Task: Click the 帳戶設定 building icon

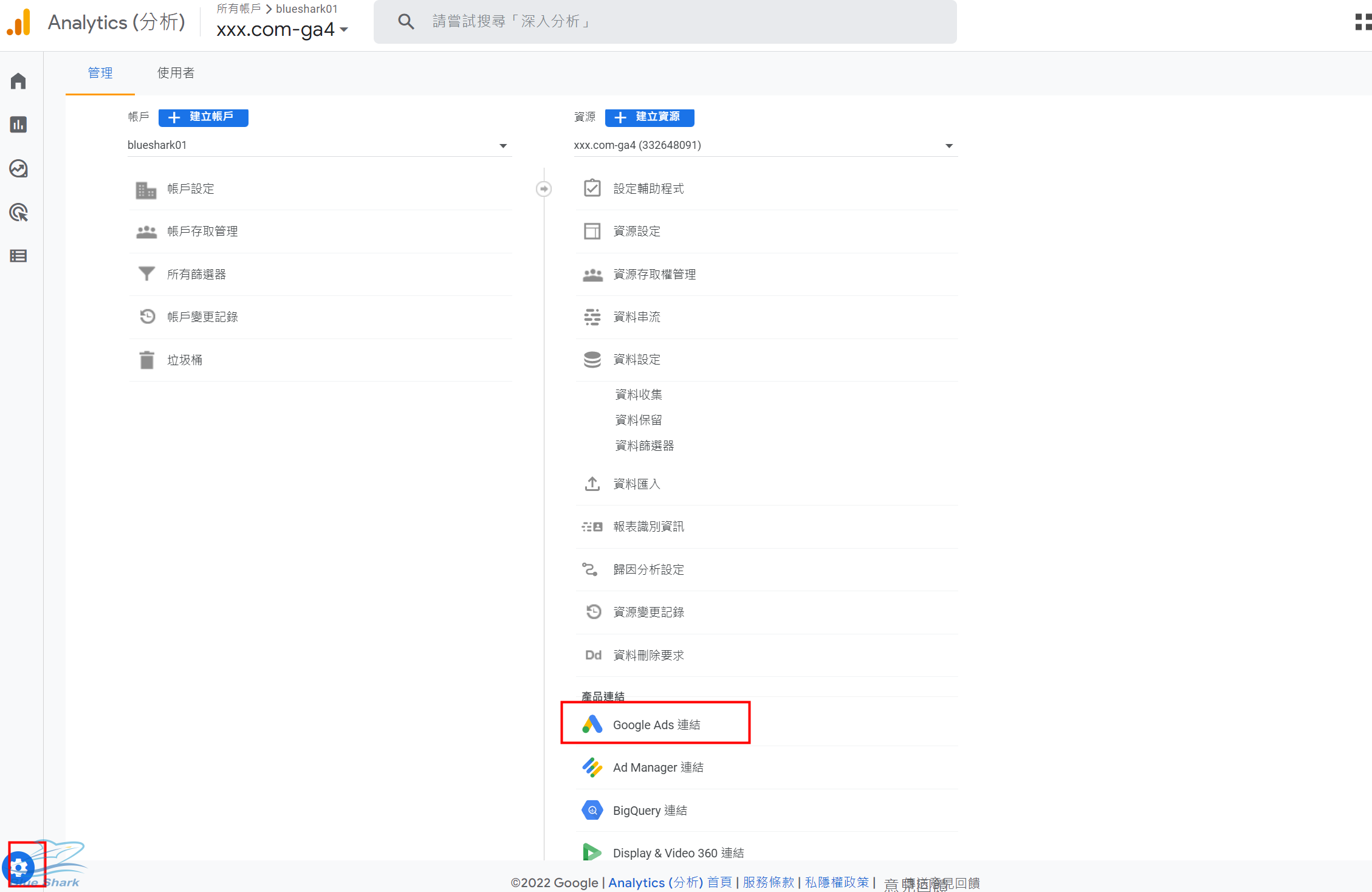Action: tap(146, 190)
